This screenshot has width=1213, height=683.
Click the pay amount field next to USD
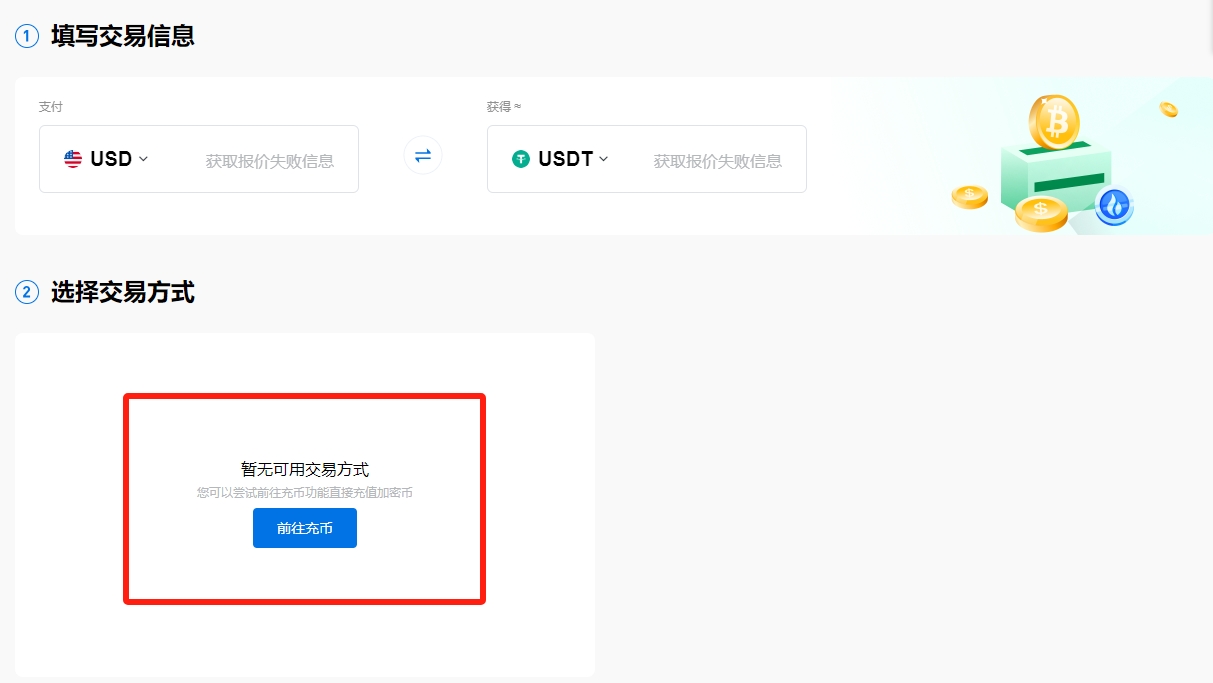(269, 160)
